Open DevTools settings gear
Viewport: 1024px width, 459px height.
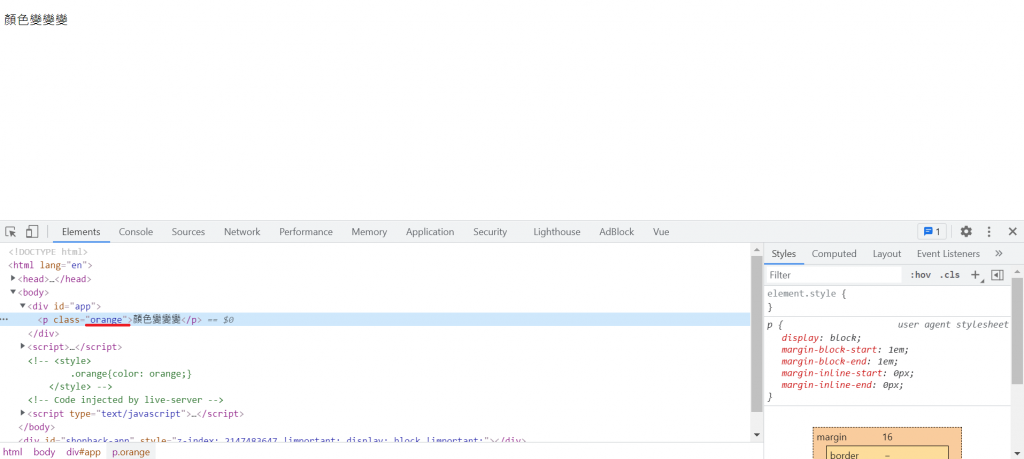[966, 231]
